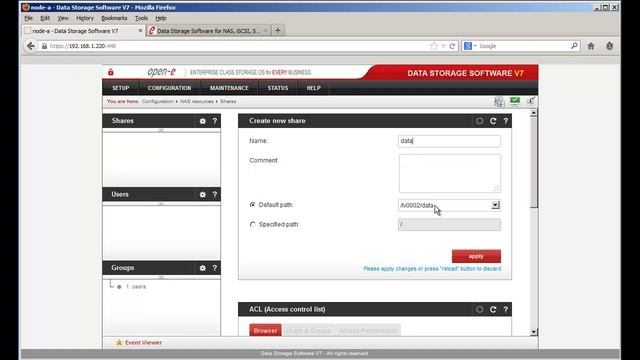Open Shares panel help question mark
Viewport: 640px width, 360px height.
[215, 121]
